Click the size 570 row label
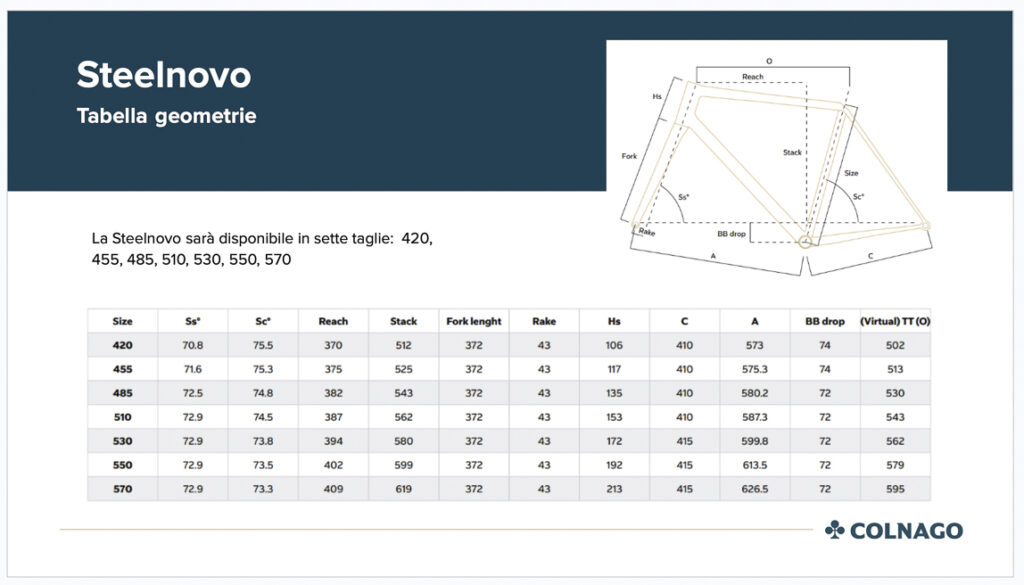Screen dimensions: 1024x585 coord(122,489)
